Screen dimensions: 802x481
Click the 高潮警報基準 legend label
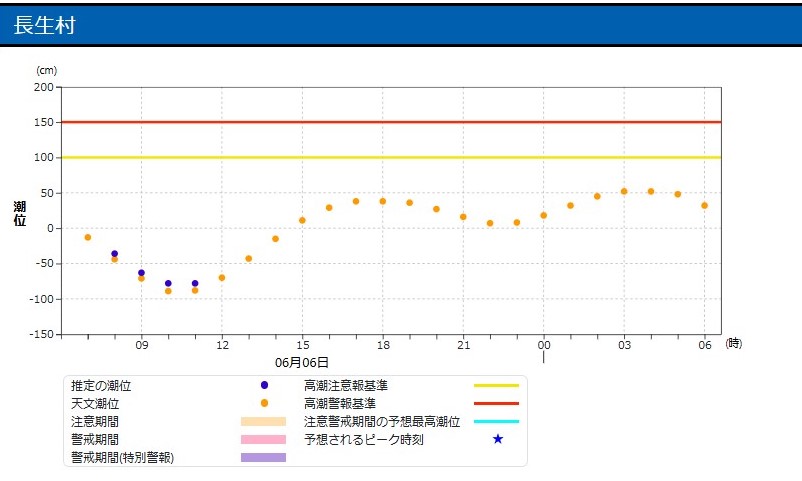(x=340, y=403)
